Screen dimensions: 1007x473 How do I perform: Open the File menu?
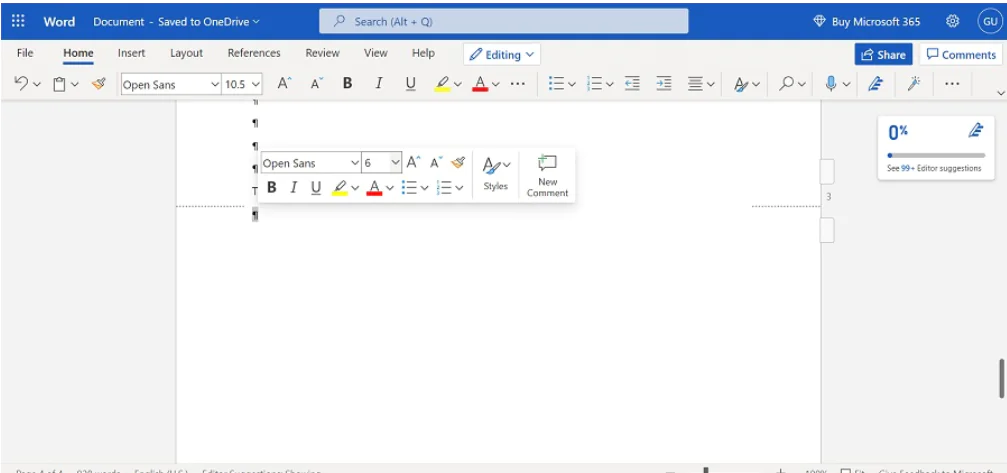[25, 53]
